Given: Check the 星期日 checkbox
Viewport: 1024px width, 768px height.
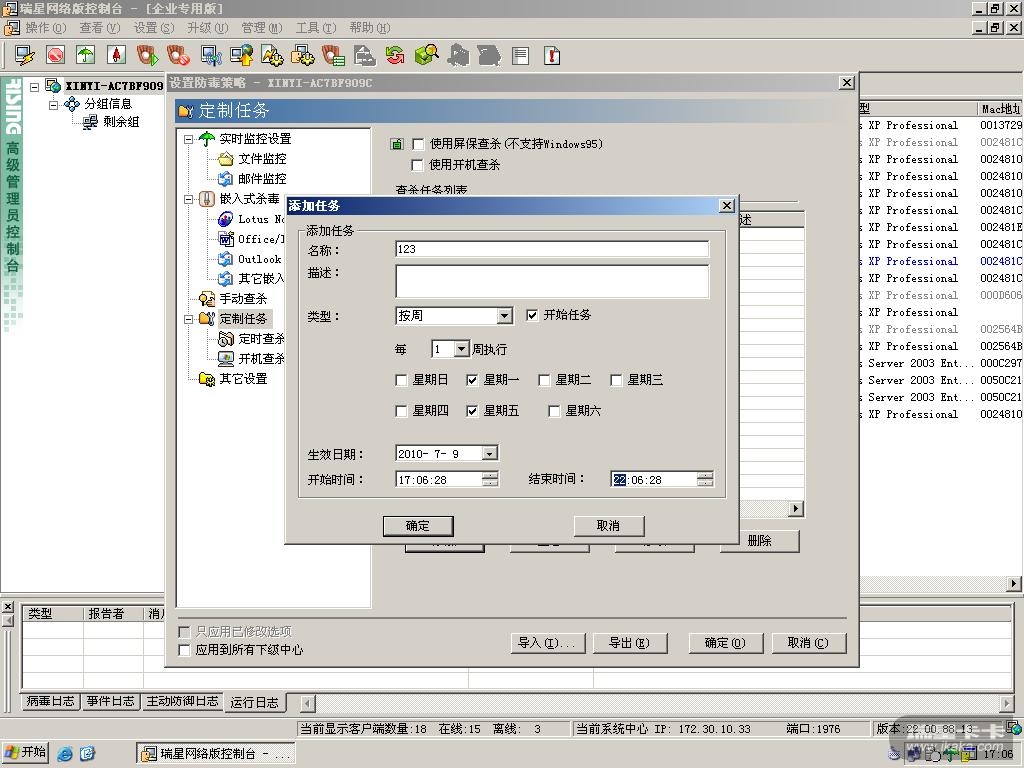Looking at the screenshot, I should pos(402,380).
